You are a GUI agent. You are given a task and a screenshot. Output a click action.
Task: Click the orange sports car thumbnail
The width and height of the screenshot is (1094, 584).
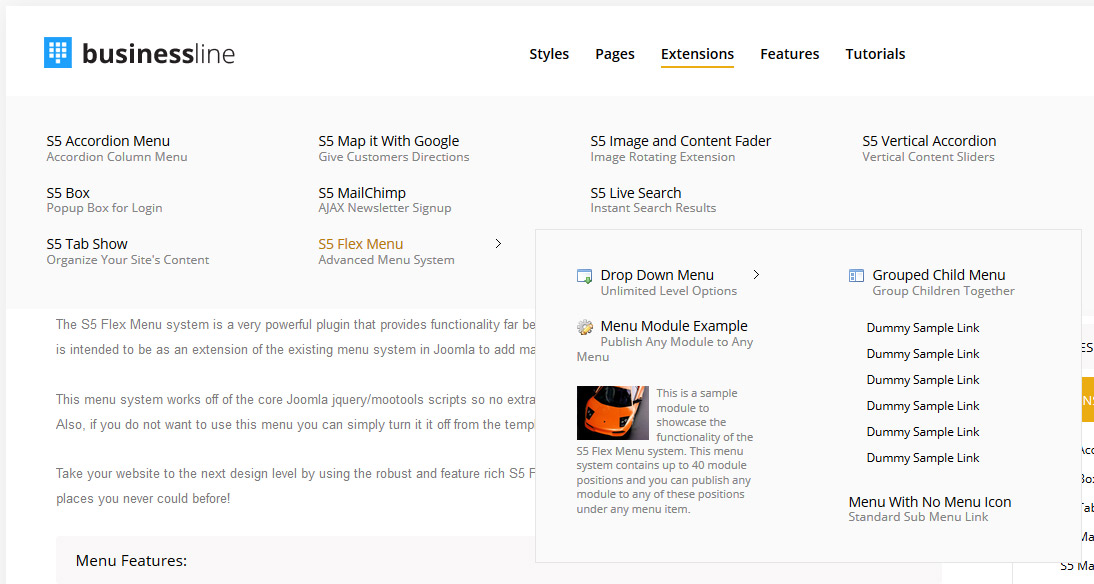point(612,413)
